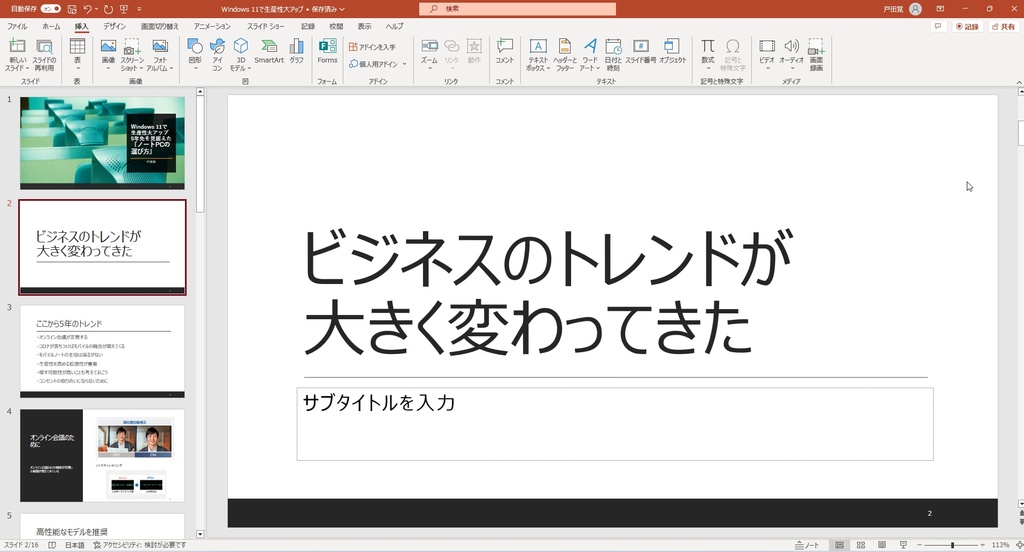Viewport: 1024px width, 552px height.
Task: Select slide 1 thumbnail
Action: point(102,142)
